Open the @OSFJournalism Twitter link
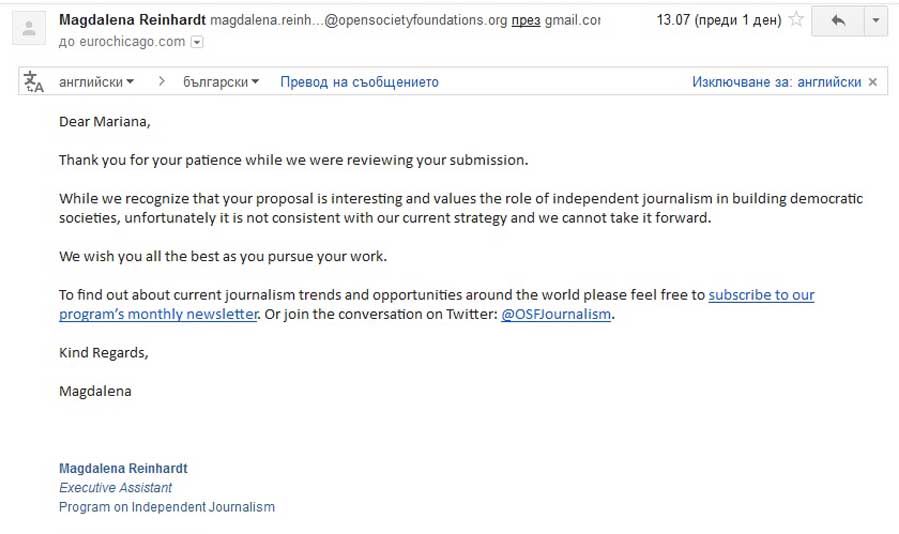The image size is (899, 534). [x=556, y=315]
